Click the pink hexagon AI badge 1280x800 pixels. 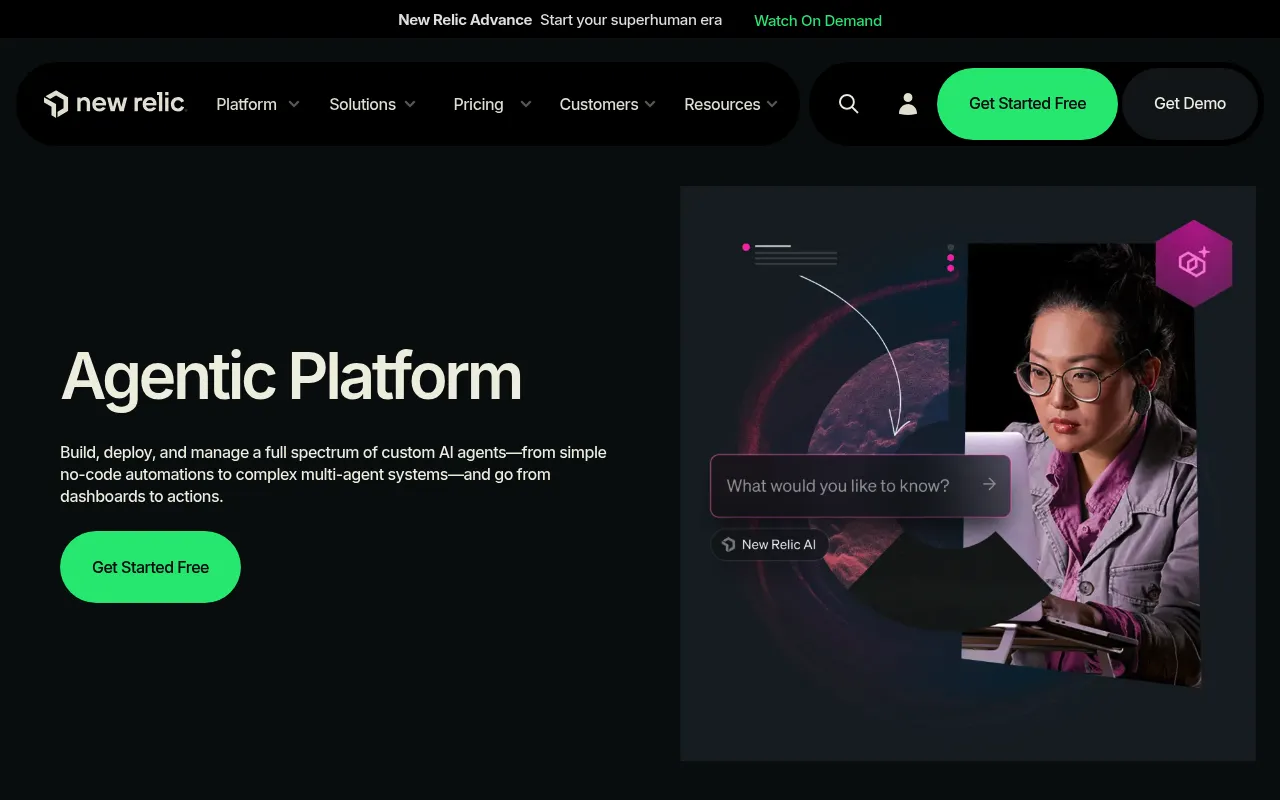1193,264
